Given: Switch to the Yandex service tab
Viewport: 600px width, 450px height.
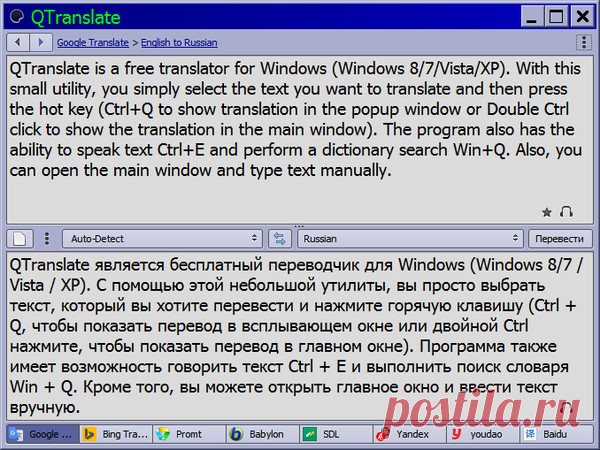Looking at the screenshot, I should pos(410,434).
